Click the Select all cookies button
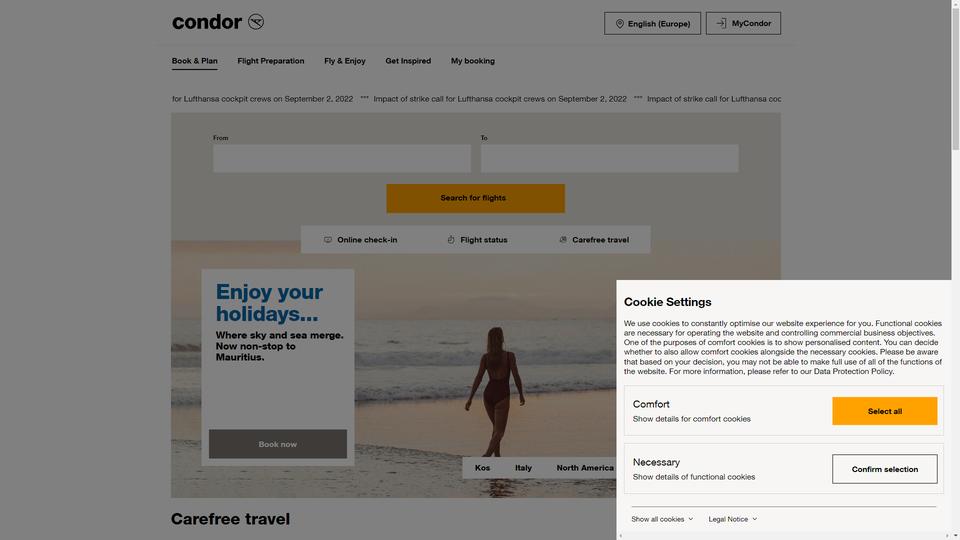Viewport: 960px width, 540px height. click(x=884, y=411)
